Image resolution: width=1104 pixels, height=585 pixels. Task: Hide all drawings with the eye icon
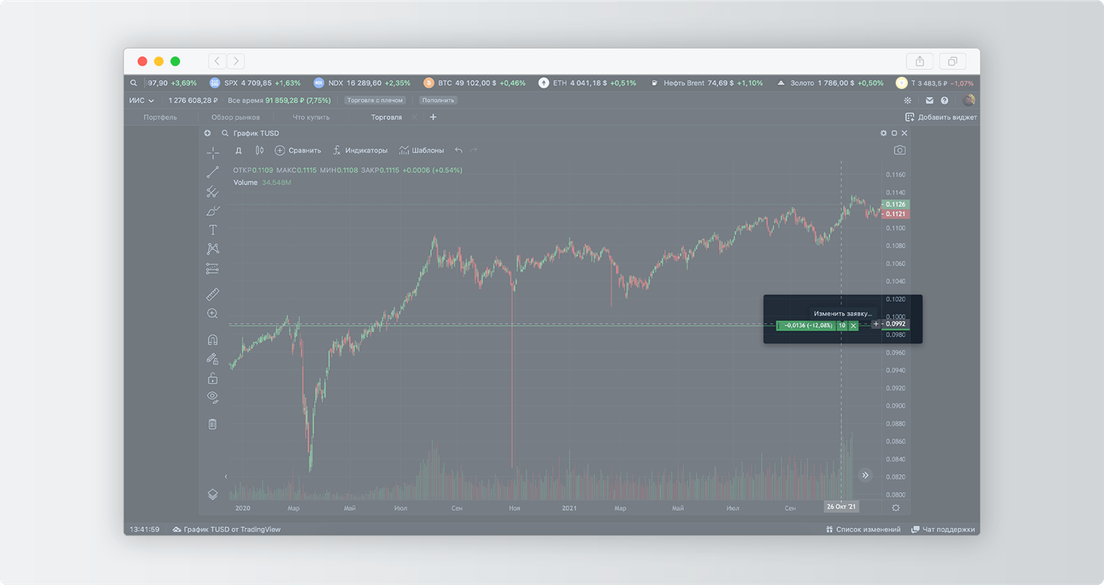(x=213, y=397)
